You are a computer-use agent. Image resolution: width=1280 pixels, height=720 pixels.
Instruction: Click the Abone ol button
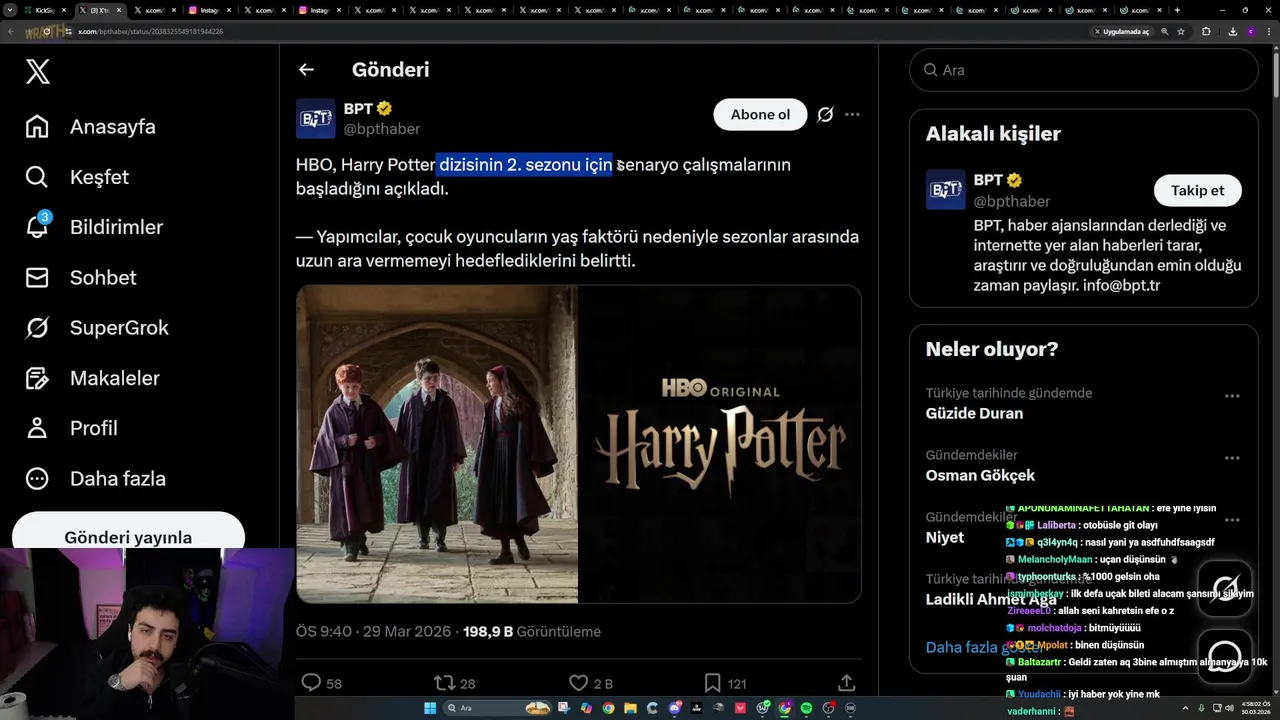click(760, 114)
